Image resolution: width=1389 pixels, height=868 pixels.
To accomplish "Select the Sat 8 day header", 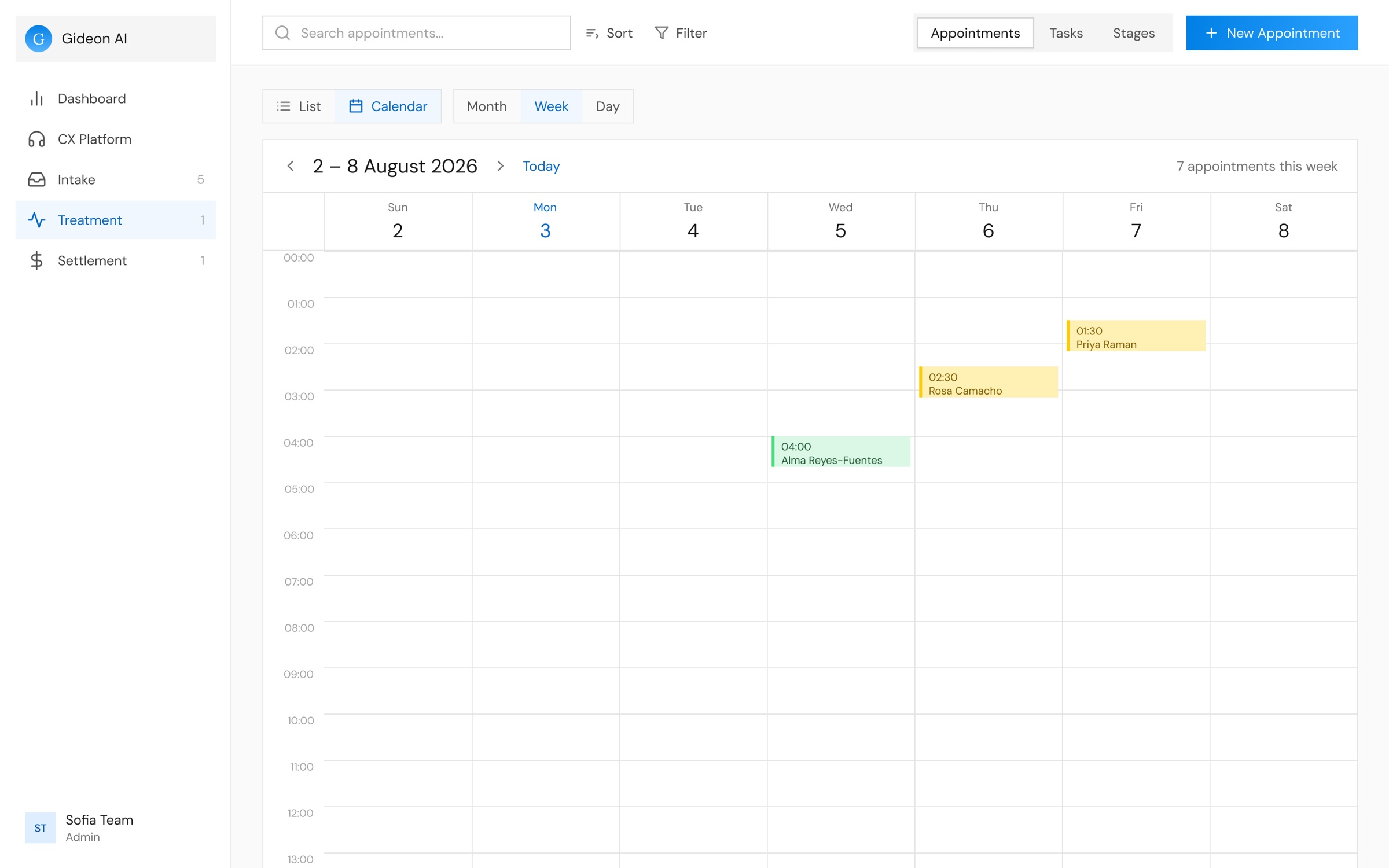I will tap(1284, 222).
